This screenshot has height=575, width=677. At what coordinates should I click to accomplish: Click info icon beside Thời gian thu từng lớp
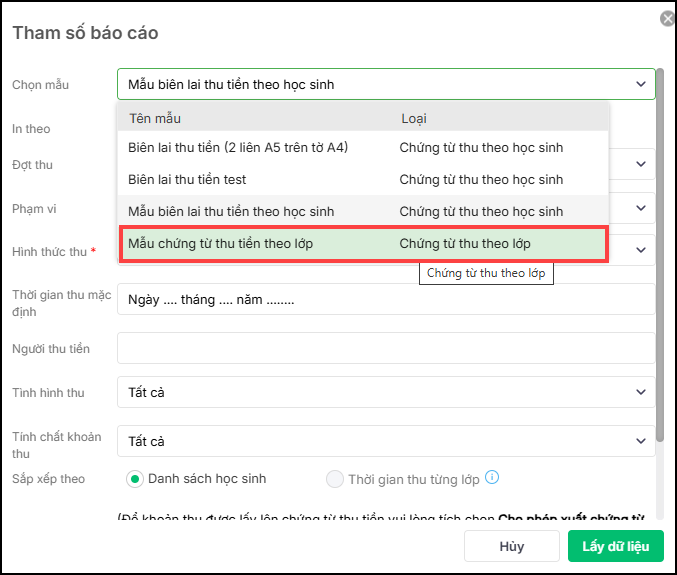point(492,478)
